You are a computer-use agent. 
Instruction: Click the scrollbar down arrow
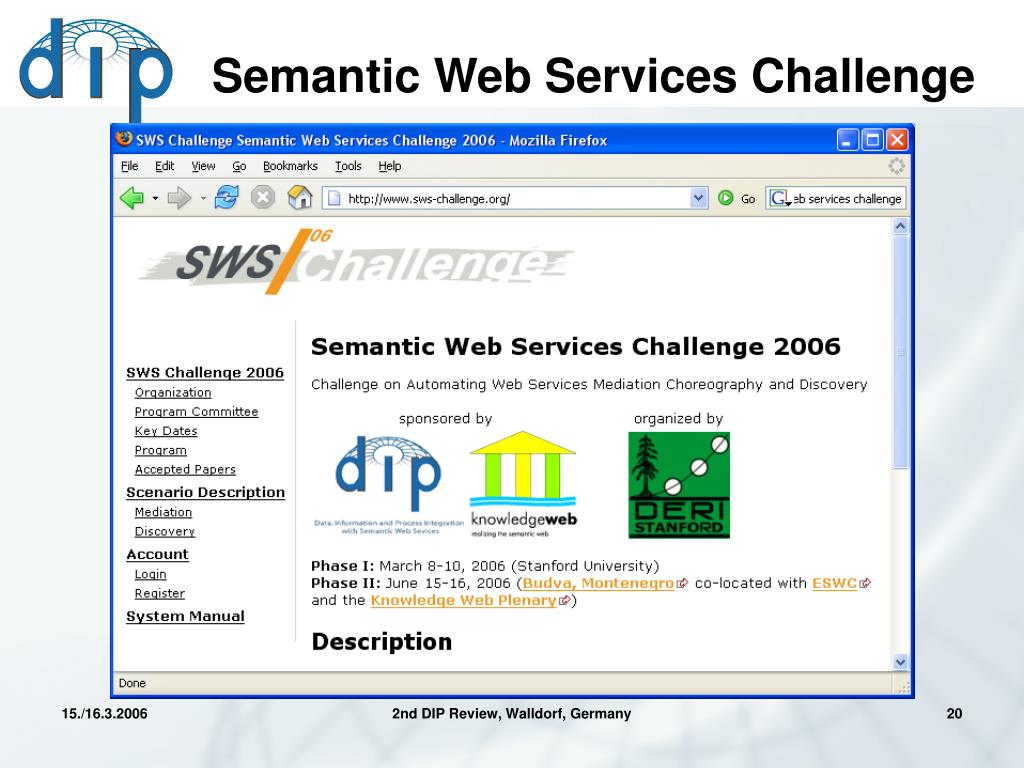coord(901,662)
